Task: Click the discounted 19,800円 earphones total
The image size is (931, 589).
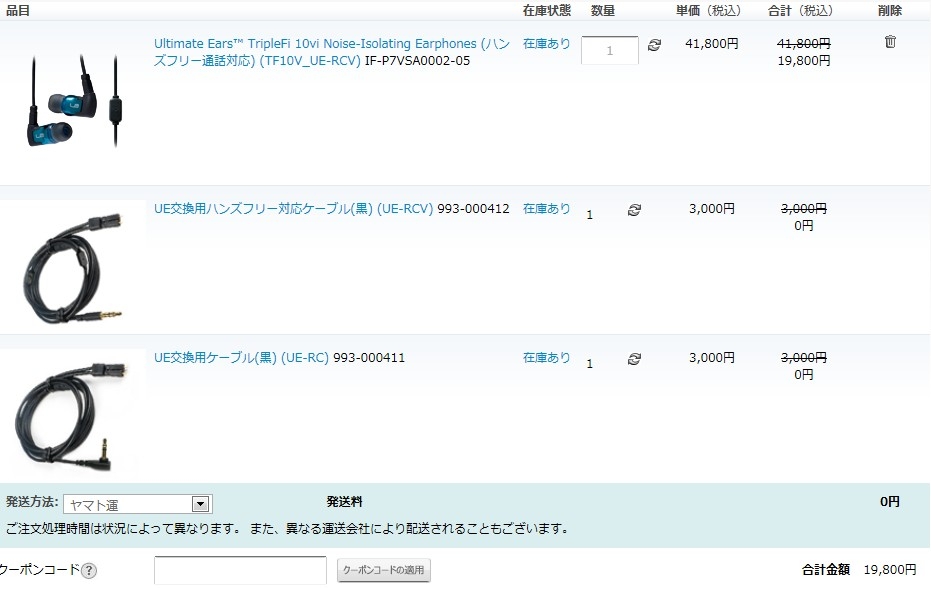Action: (804, 61)
